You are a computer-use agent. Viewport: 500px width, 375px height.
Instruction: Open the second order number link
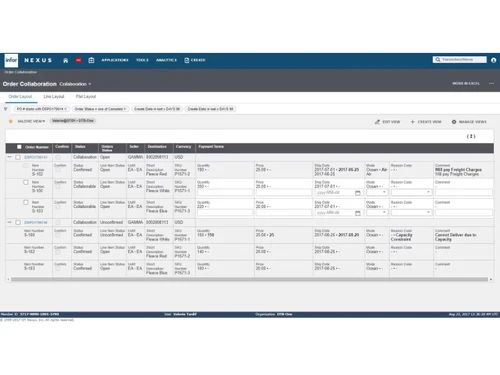[36, 223]
